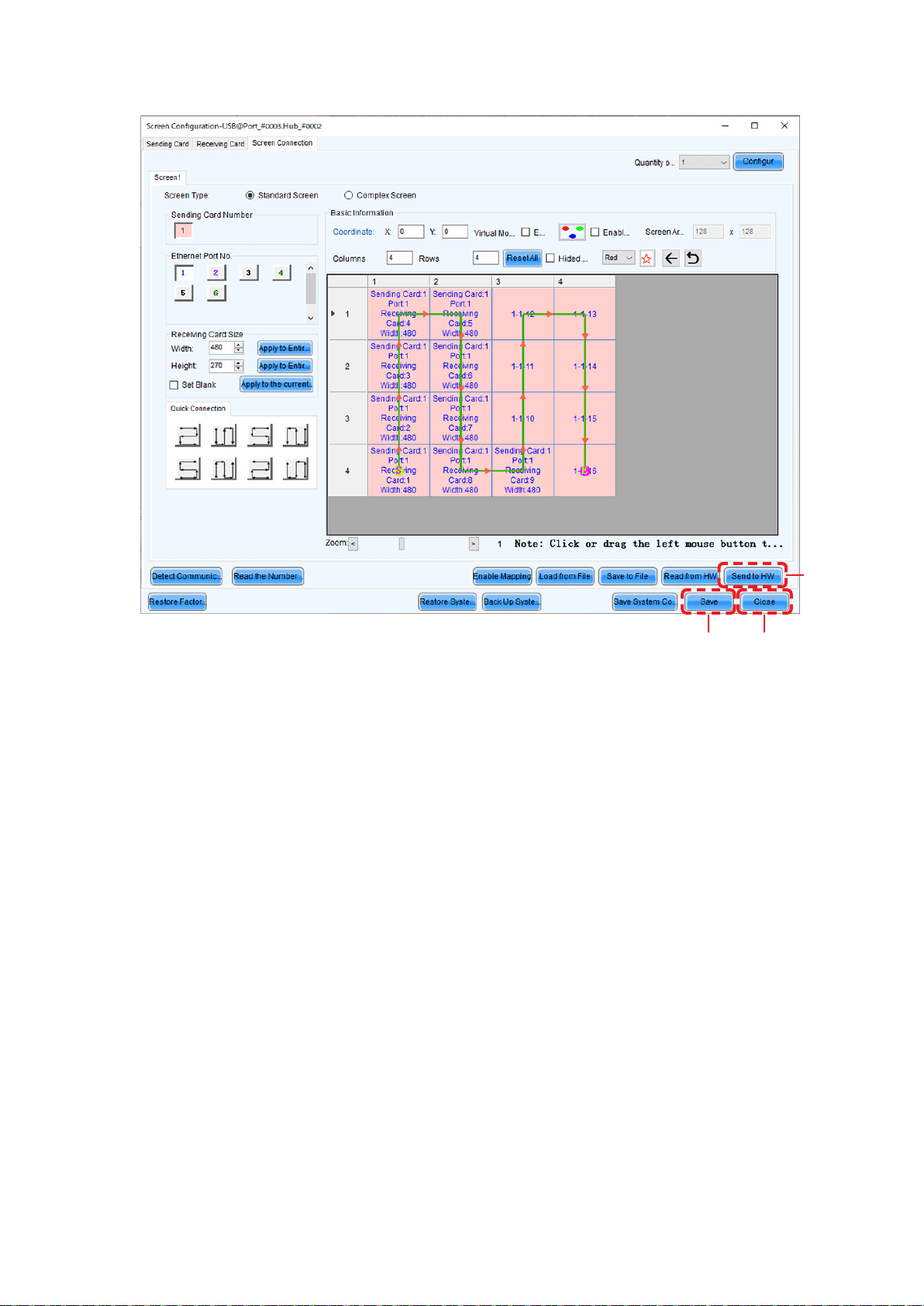Image resolution: width=924 pixels, height=1306 pixels.
Task: Click Send to HW button
Action: pyautogui.click(x=753, y=576)
